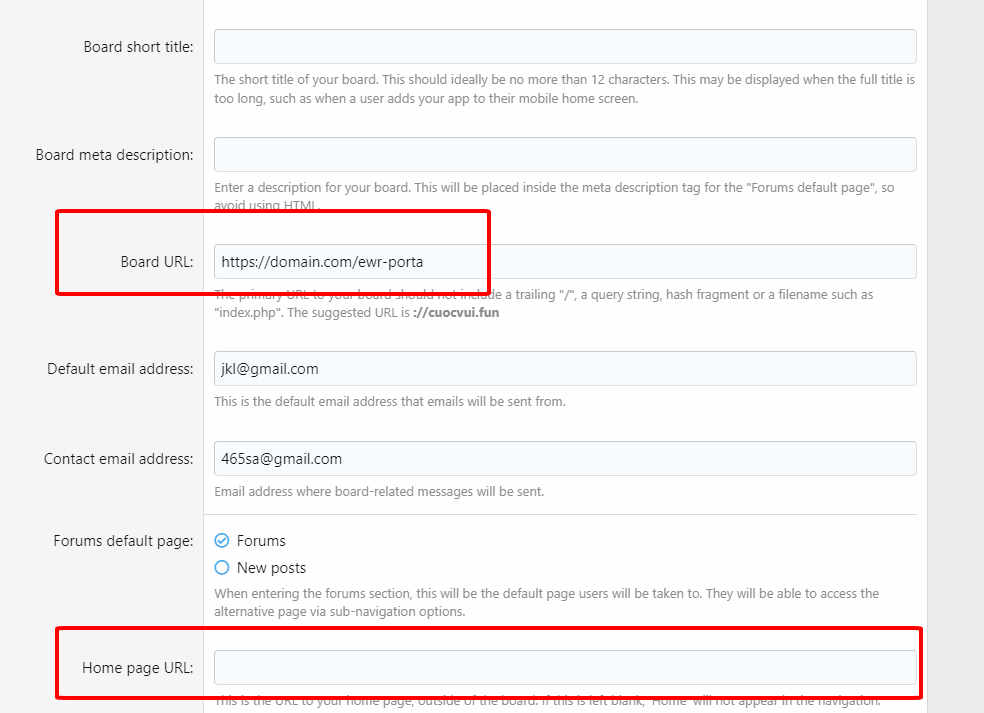Image resolution: width=984 pixels, height=713 pixels.
Task: Edit the Default email address field jkl@gmail.com
Action: point(565,369)
